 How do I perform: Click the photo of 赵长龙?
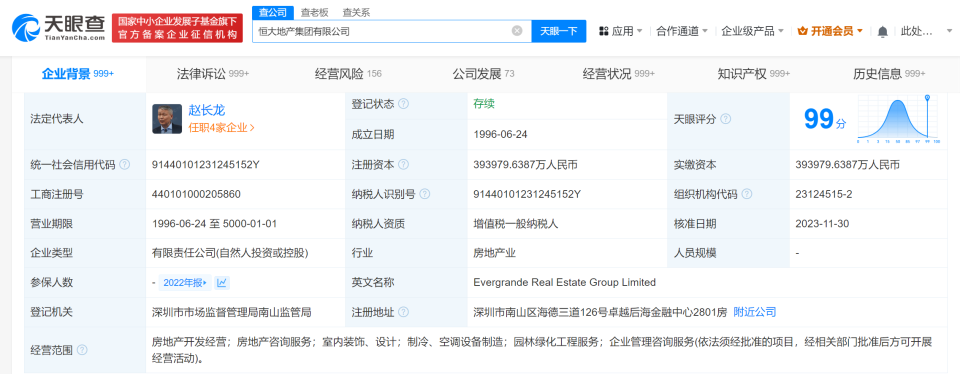coord(167,119)
